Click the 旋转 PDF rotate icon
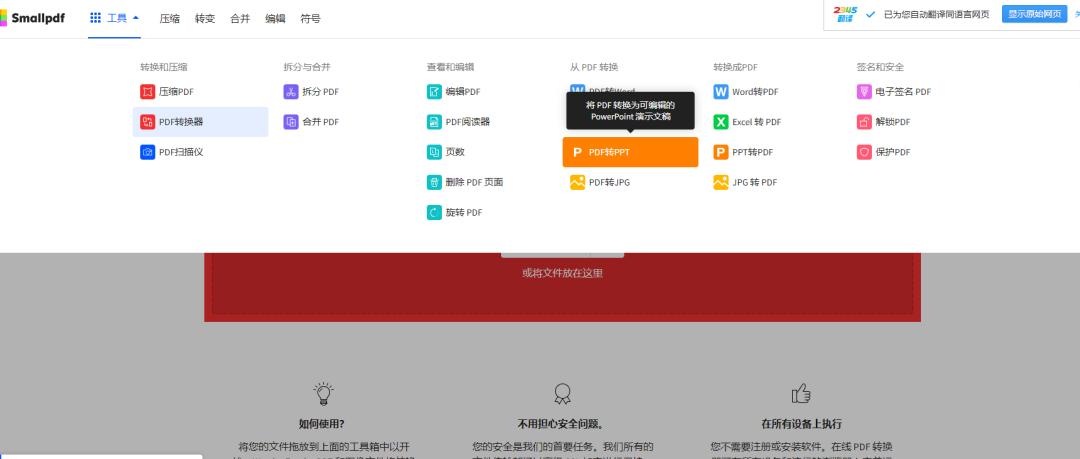 coord(434,213)
